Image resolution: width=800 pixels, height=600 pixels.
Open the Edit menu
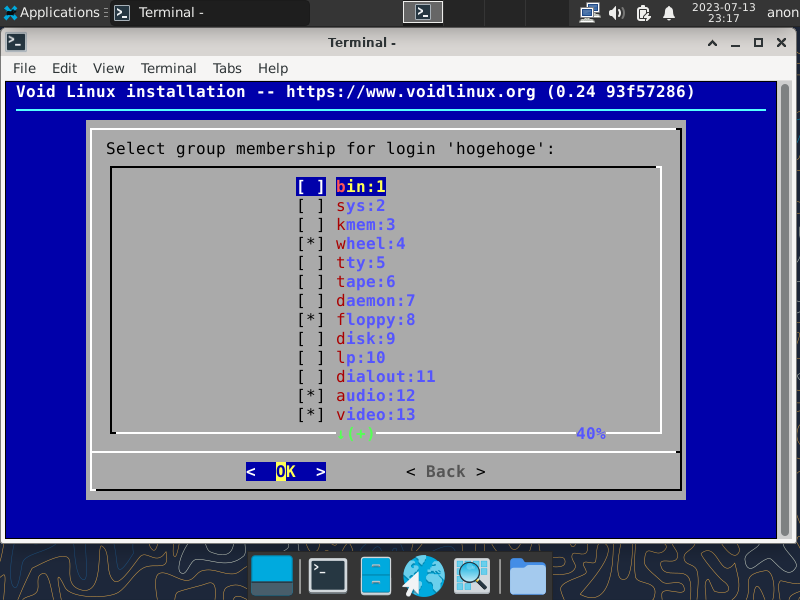64,68
